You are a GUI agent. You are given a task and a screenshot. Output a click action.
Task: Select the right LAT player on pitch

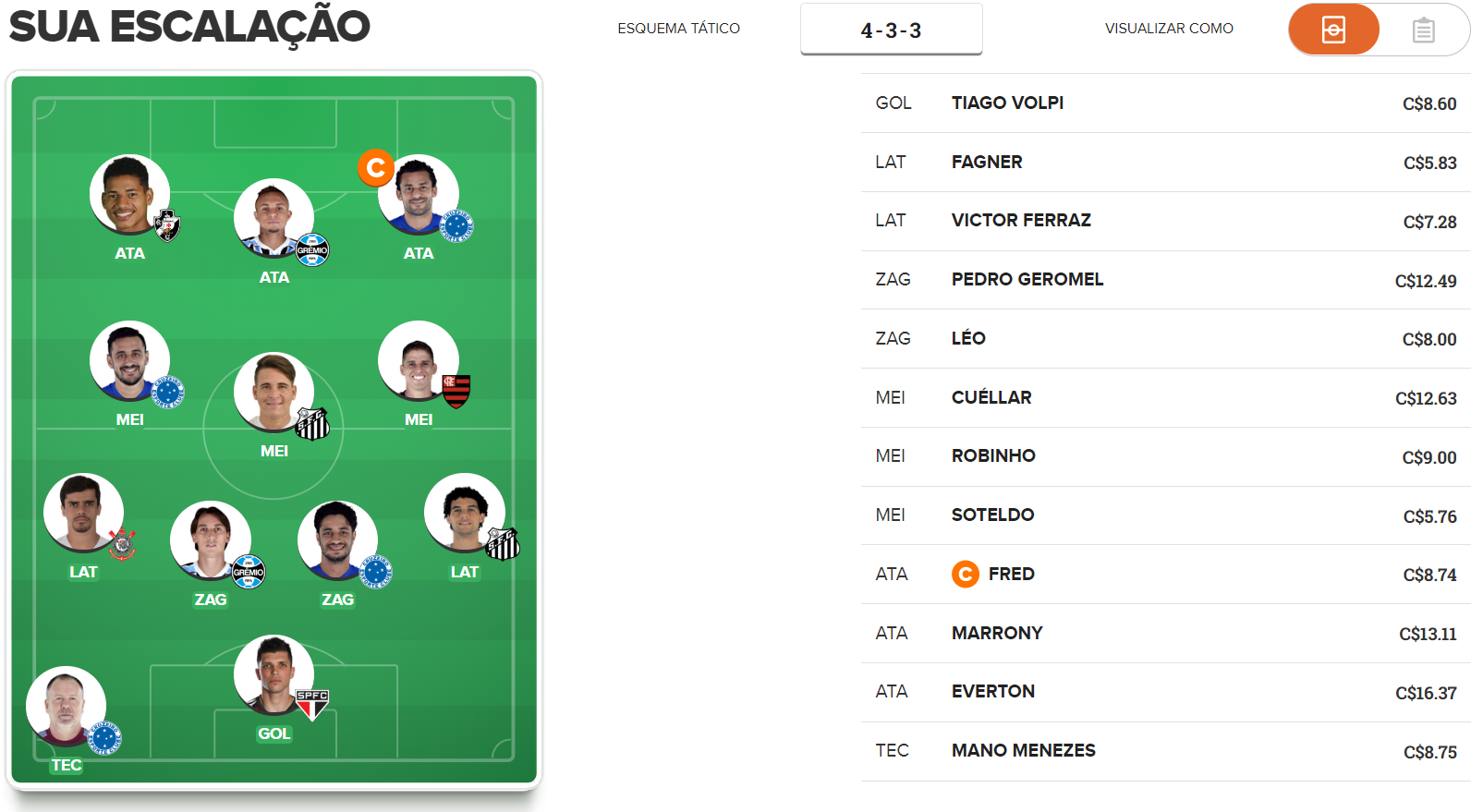point(464,514)
